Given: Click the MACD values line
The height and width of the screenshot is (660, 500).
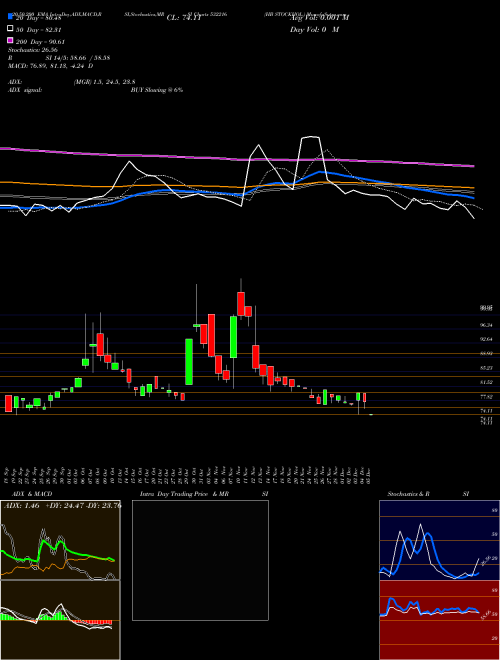Looking at the screenshot, I should (x=51, y=66).
